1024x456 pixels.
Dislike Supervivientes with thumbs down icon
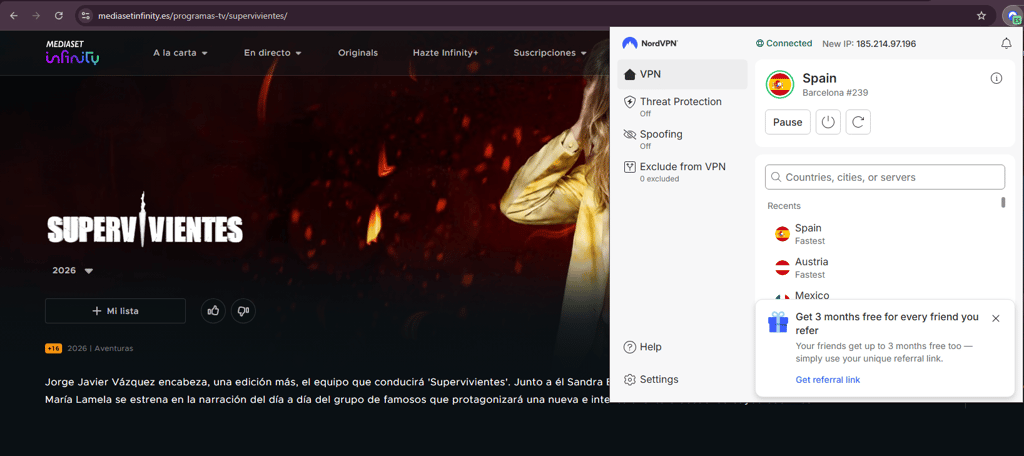point(244,311)
